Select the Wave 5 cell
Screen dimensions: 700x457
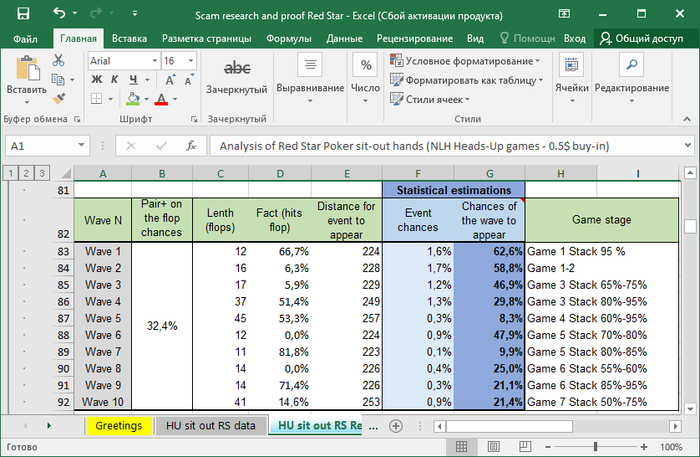click(103, 318)
